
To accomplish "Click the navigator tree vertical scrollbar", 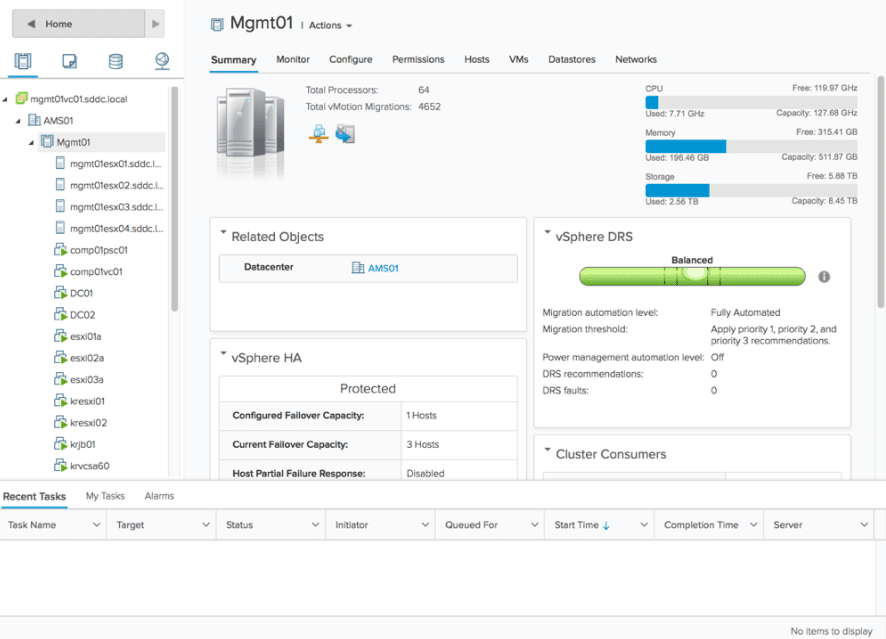I will (x=175, y=198).
